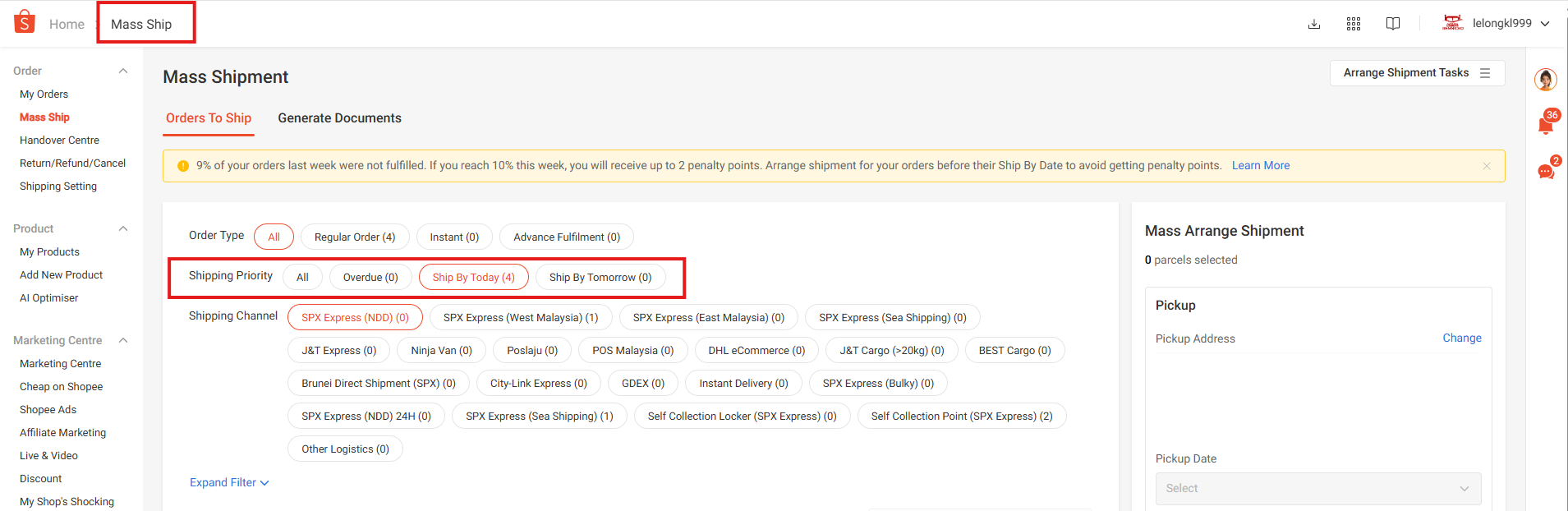
Task: Open the apps grid icon
Action: click(x=1354, y=24)
